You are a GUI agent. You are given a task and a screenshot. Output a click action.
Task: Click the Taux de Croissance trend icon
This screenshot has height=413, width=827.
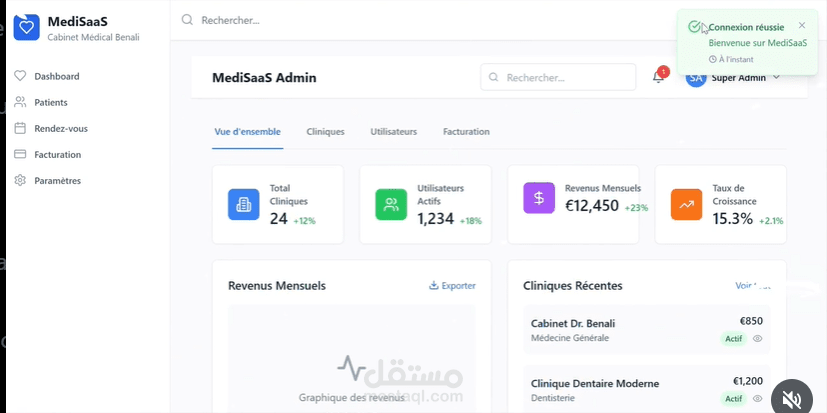pos(686,205)
